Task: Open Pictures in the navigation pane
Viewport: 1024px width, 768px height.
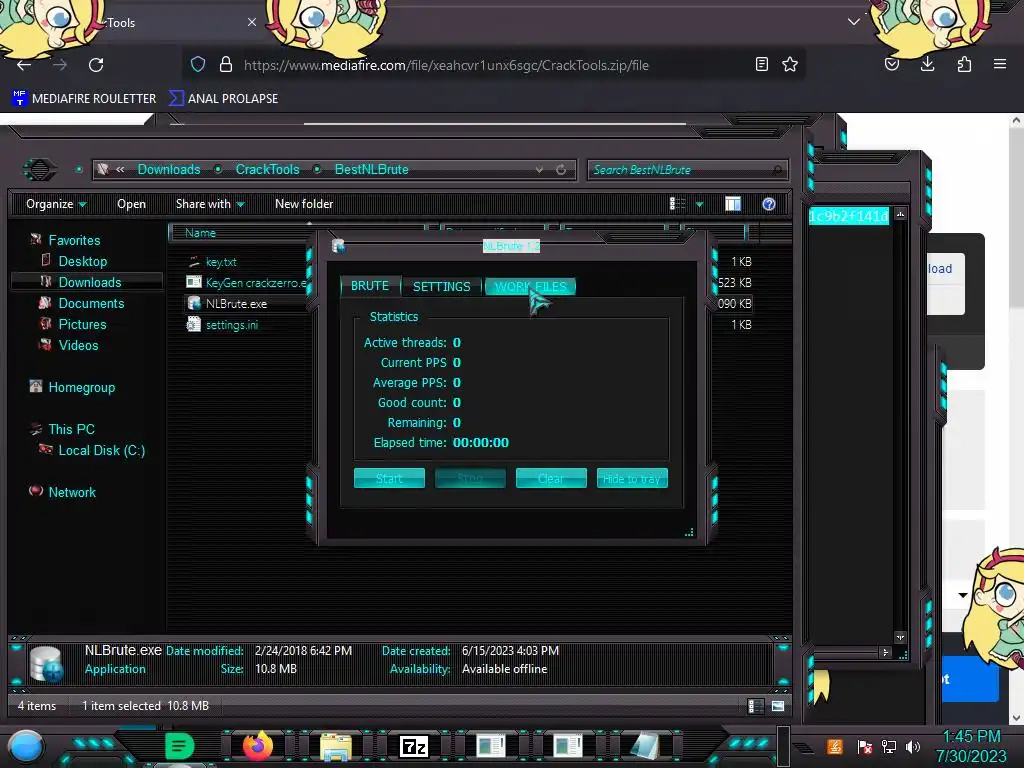Action: coord(82,324)
